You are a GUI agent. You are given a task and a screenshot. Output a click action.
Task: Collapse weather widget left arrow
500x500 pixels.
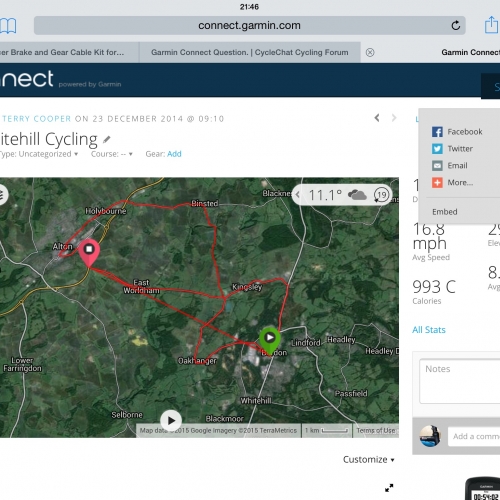coord(298,195)
